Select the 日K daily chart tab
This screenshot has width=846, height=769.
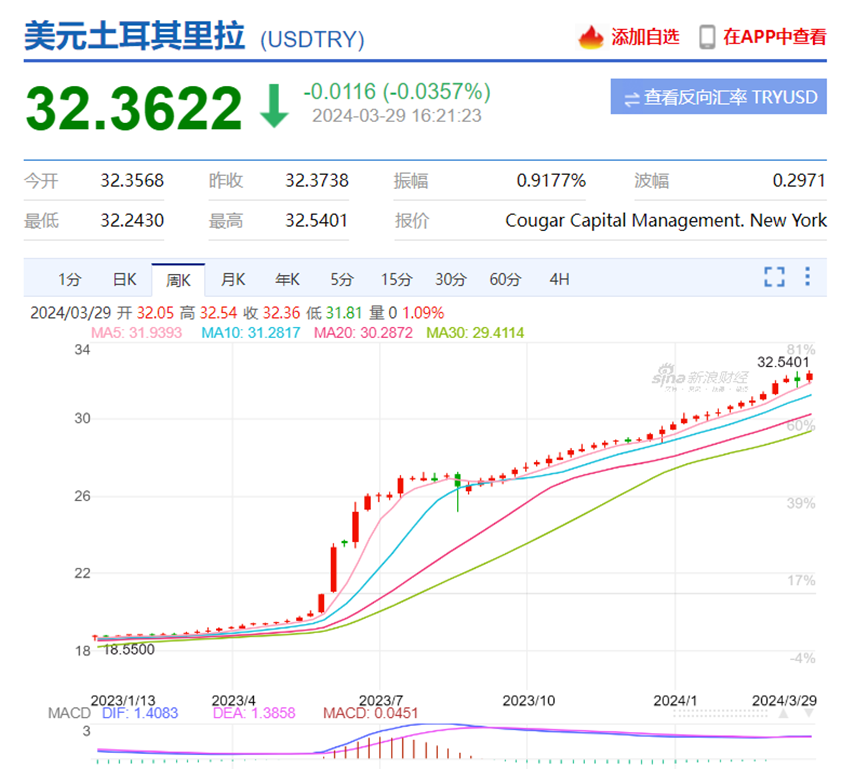click(124, 279)
